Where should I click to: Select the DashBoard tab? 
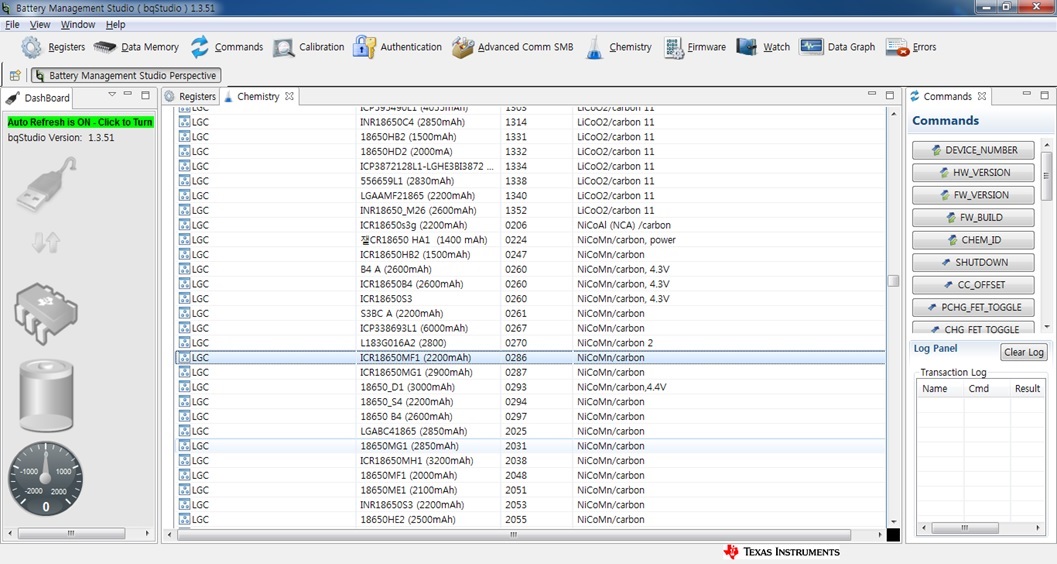click(x=39, y=98)
